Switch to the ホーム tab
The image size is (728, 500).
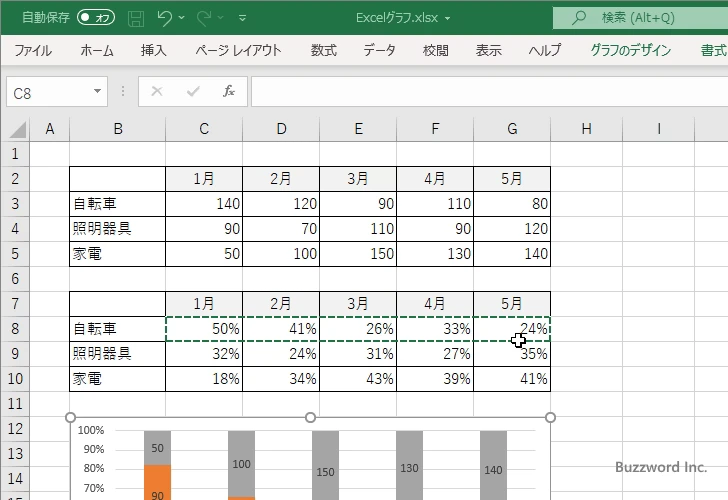[97, 50]
